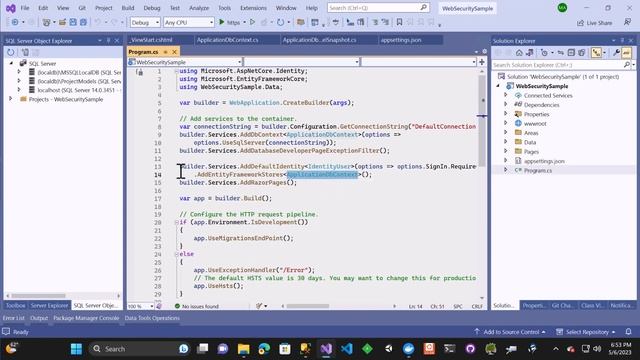Click No issues found indicator

(197, 306)
